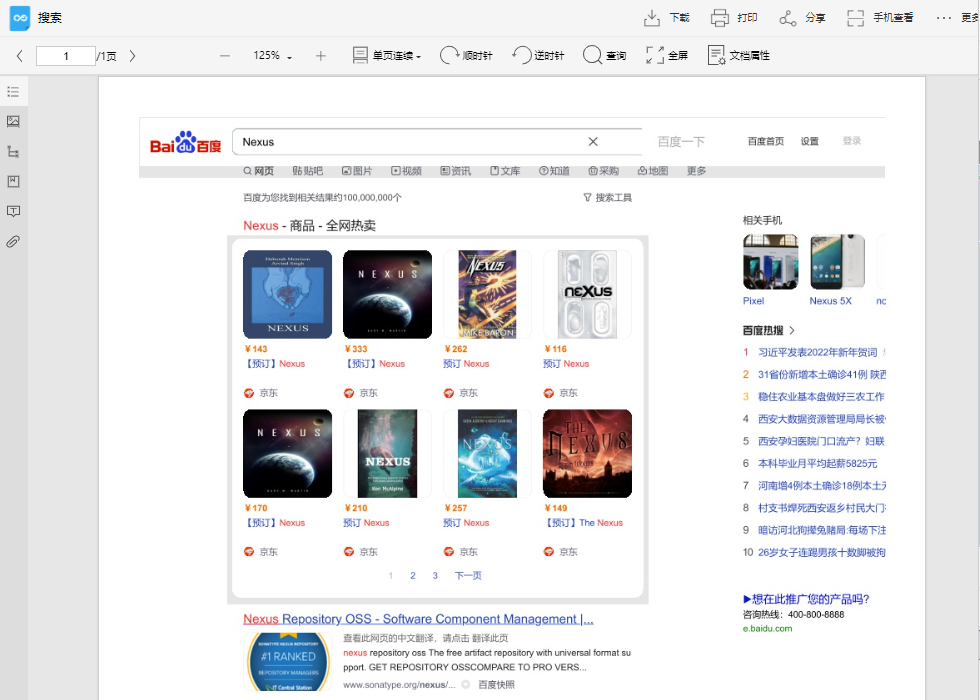Go to page 2 of products

pyautogui.click(x=412, y=576)
